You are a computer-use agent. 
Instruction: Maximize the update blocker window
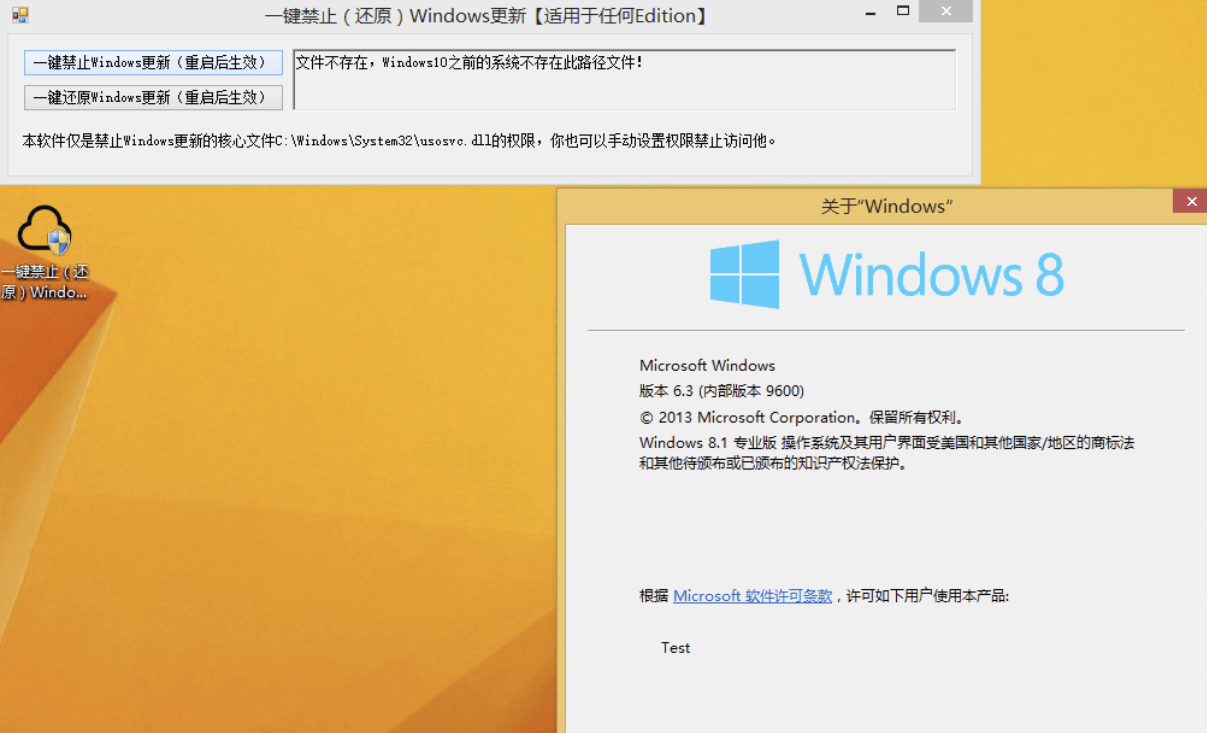905,12
